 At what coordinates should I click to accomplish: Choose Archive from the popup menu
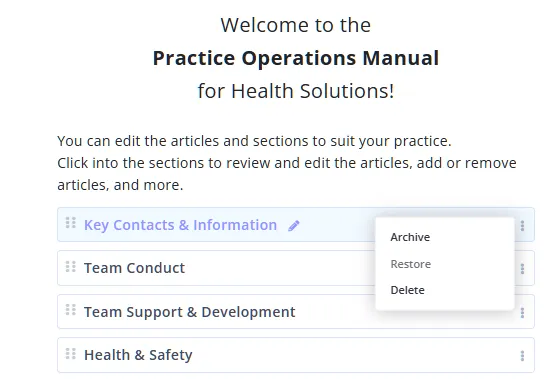point(410,237)
